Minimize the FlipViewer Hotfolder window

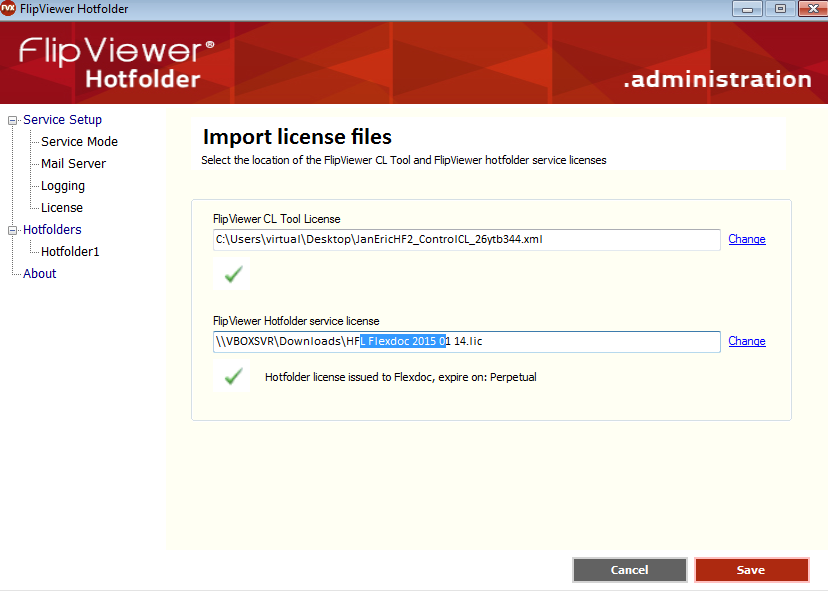(747, 9)
